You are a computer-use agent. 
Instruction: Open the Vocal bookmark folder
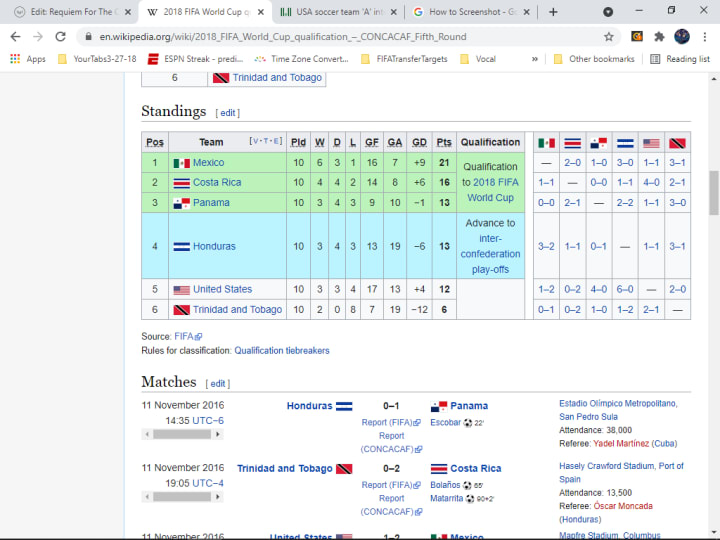(478, 59)
